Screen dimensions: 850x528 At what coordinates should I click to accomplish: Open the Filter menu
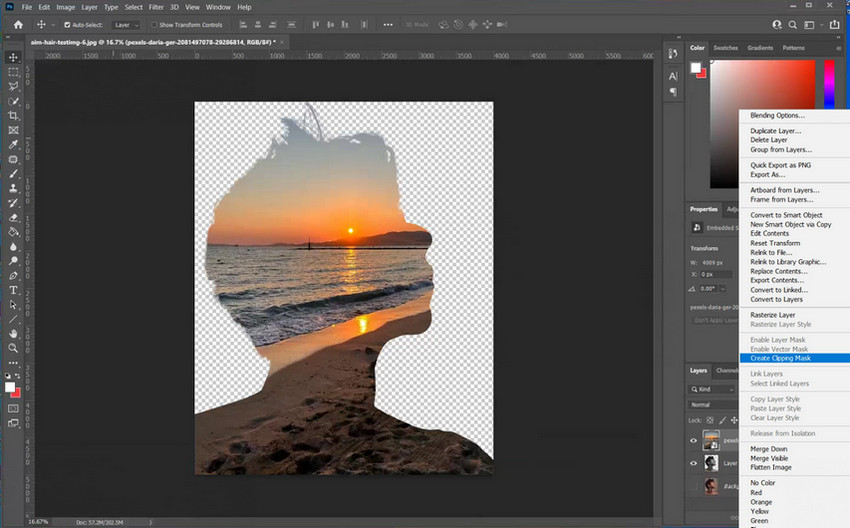pos(156,7)
